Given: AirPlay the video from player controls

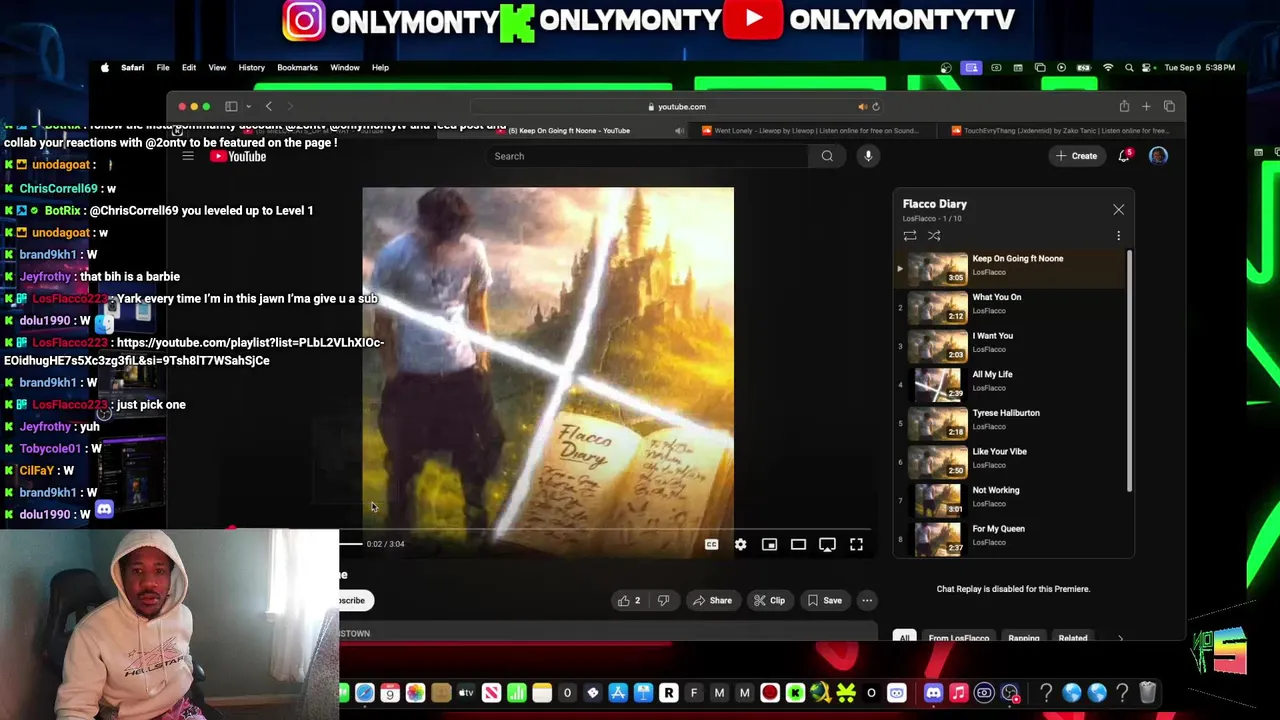Looking at the screenshot, I should pyautogui.click(x=827, y=544).
